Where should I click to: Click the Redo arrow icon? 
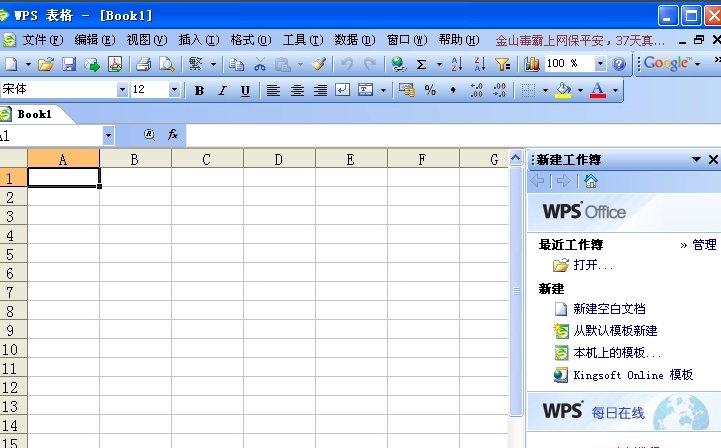pyautogui.click(x=370, y=64)
